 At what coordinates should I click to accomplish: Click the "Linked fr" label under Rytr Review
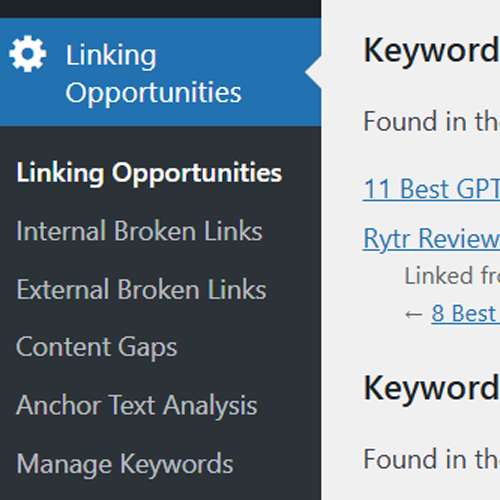pyautogui.click(x=452, y=276)
